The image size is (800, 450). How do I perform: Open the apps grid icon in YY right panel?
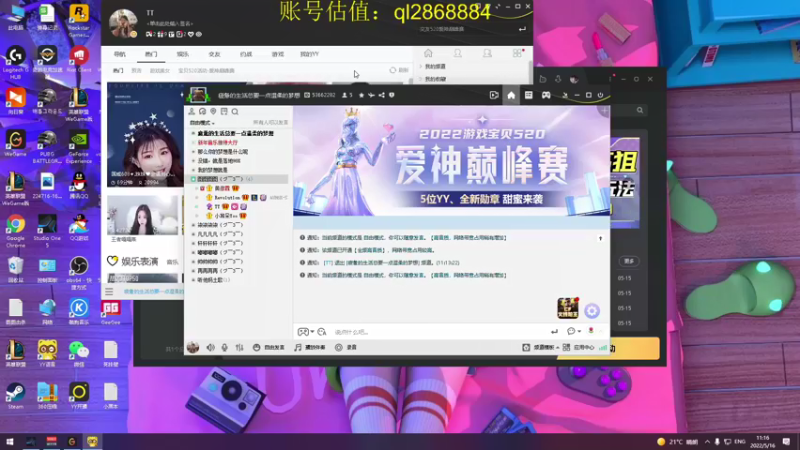point(517,53)
